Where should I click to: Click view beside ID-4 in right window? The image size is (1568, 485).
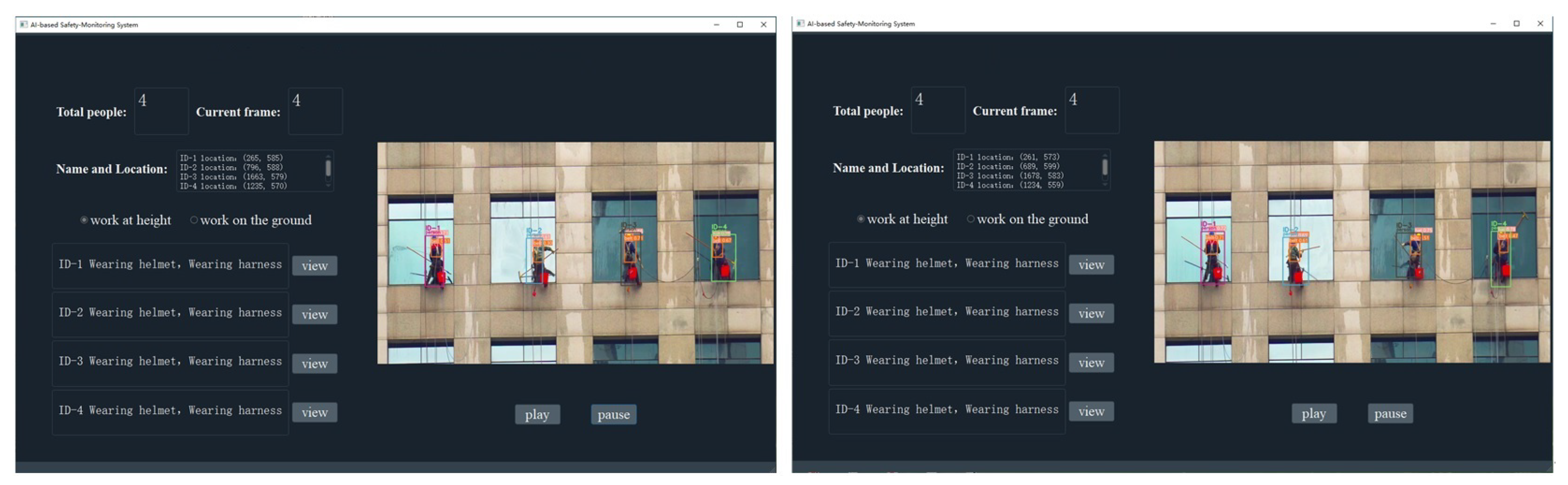point(1091,411)
